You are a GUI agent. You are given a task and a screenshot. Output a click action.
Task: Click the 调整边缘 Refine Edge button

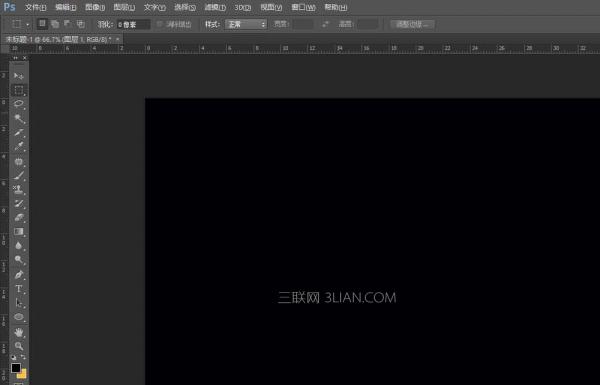pos(412,24)
